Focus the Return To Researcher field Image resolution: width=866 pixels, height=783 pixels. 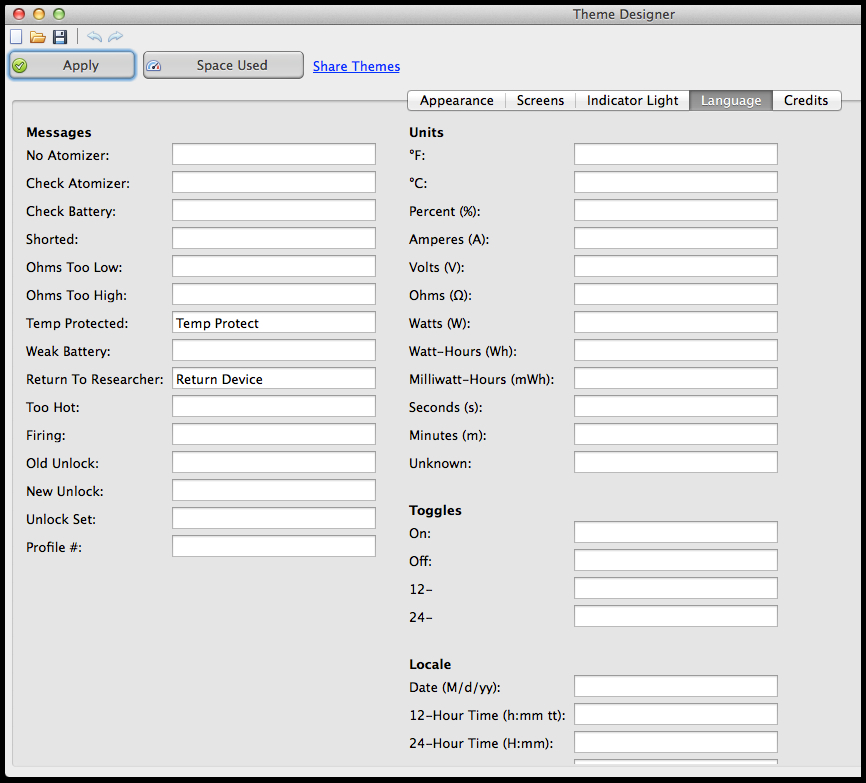(x=273, y=378)
